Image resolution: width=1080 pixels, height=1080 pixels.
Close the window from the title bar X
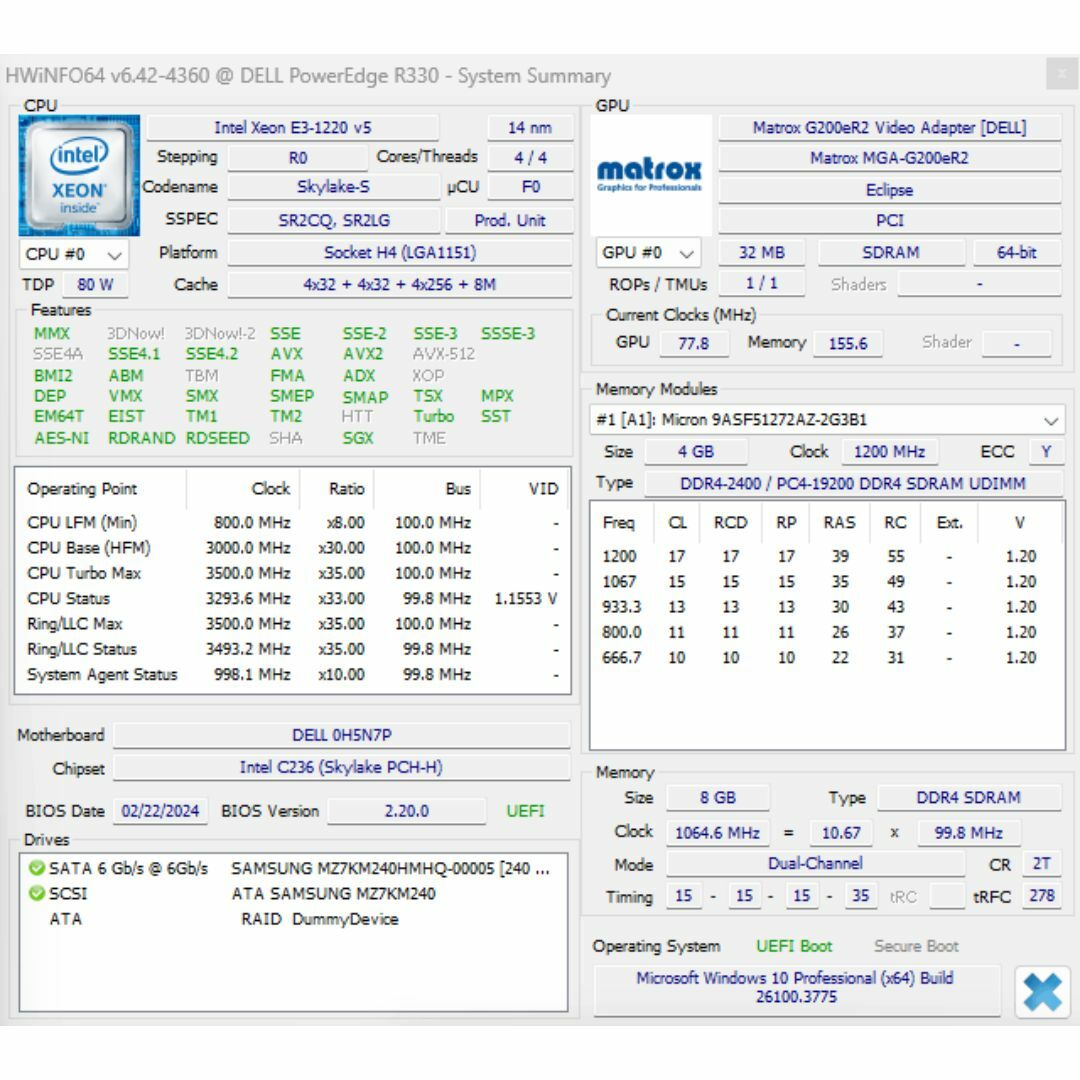point(1061,73)
